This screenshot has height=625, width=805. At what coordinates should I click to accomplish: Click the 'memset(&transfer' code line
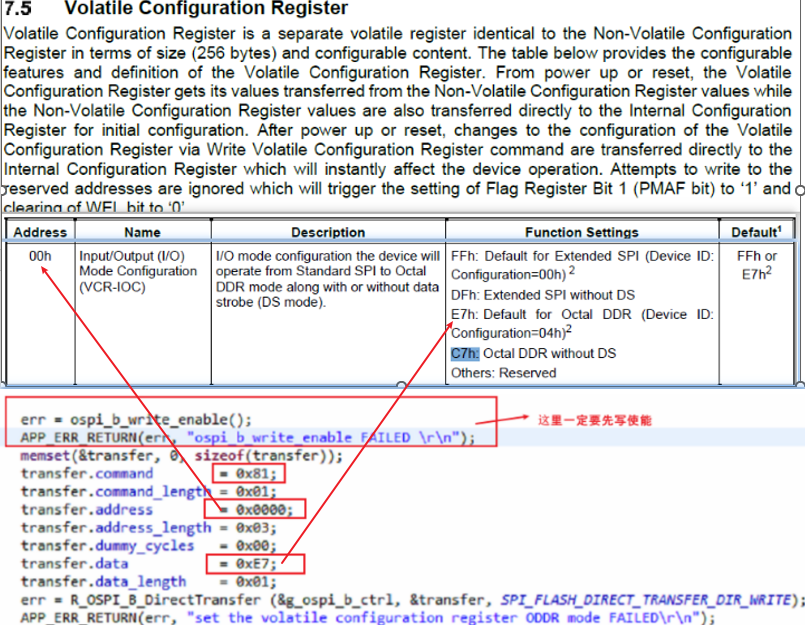(181, 456)
